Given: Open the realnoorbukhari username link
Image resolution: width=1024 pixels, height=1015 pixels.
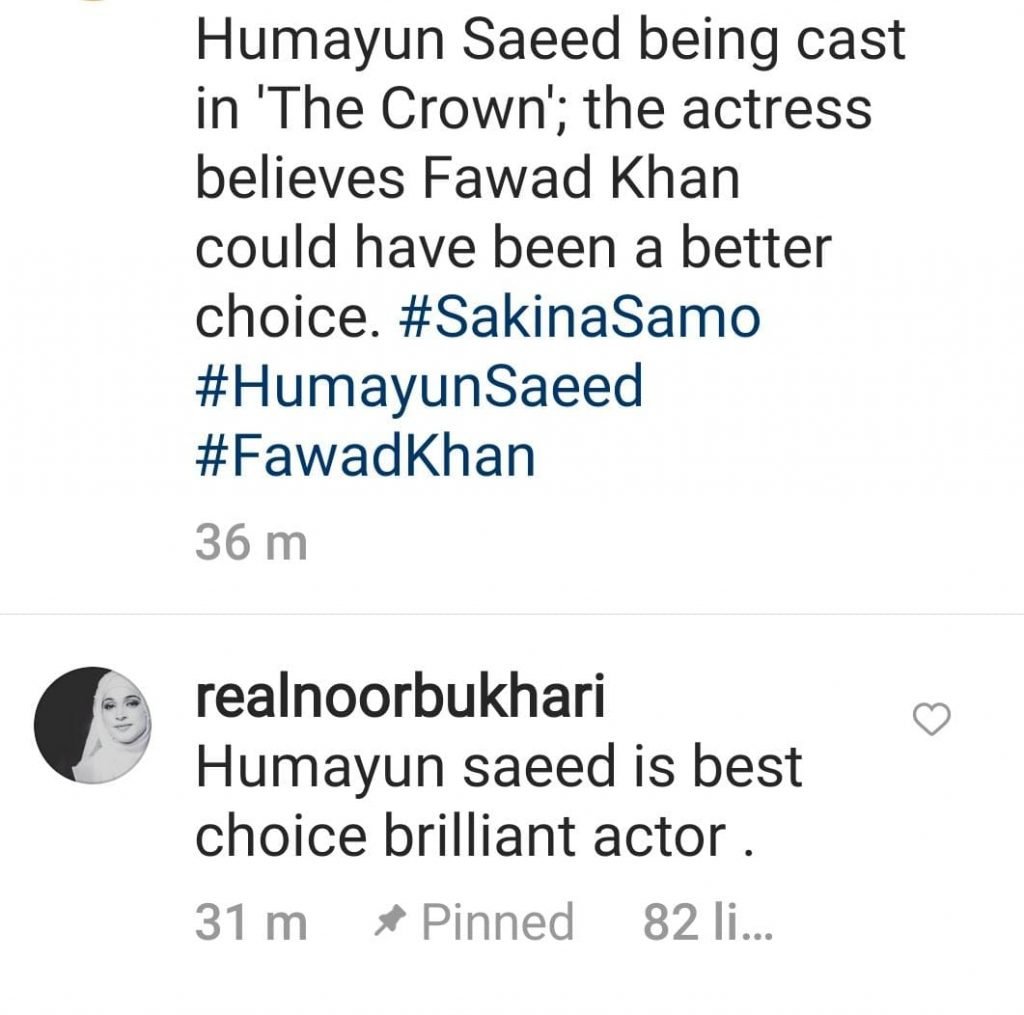Looking at the screenshot, I should click(x=399, y=699).
